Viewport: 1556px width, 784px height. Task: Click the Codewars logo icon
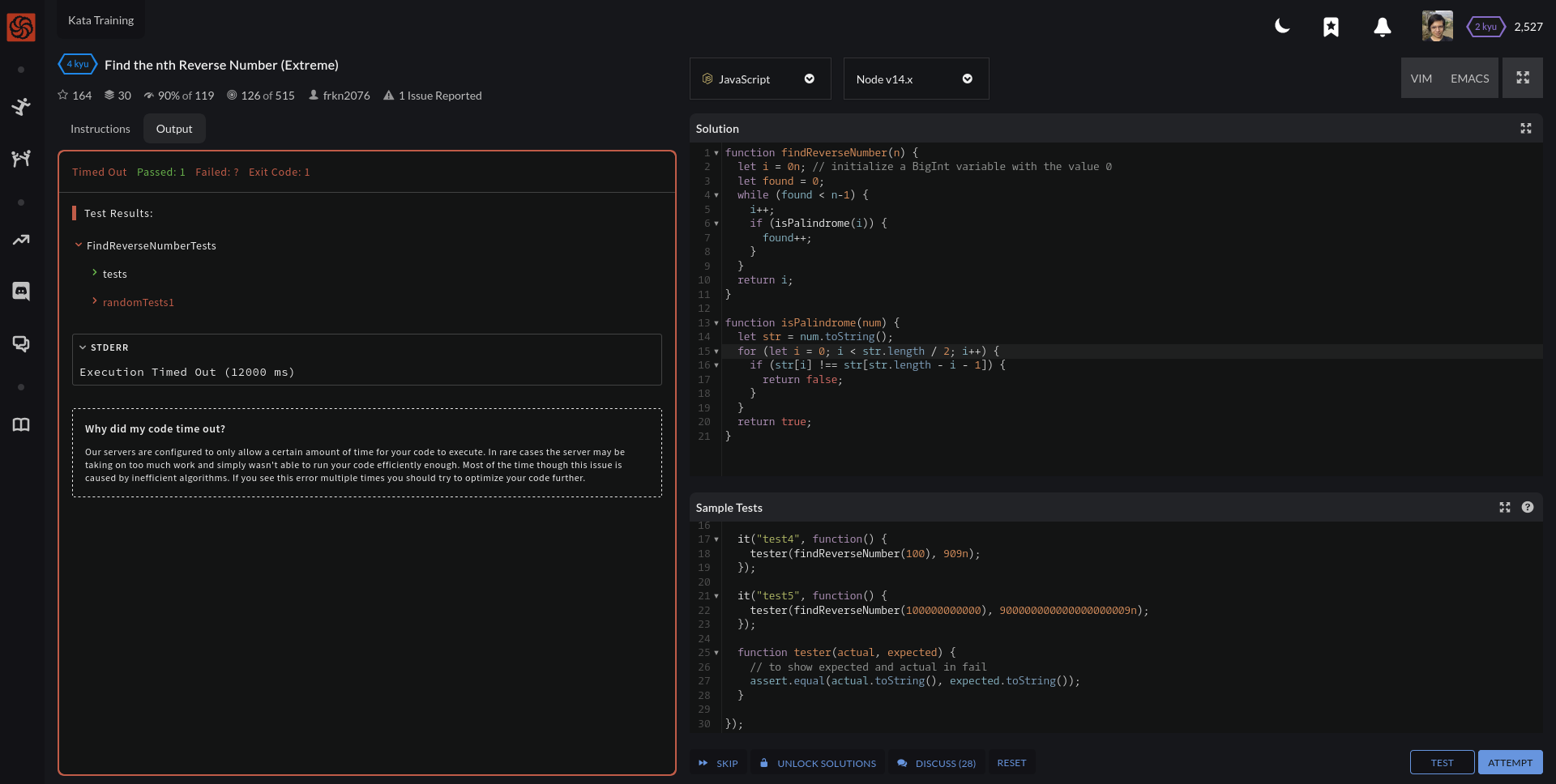coord(21,27)
